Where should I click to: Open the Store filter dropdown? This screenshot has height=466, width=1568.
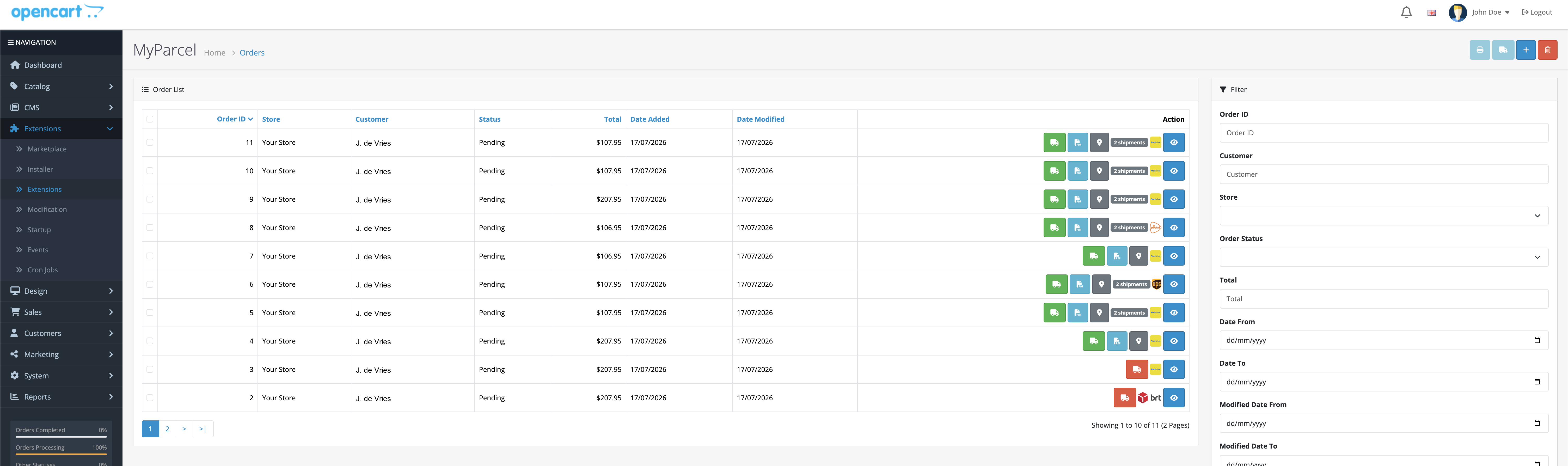click(1383, 216)
